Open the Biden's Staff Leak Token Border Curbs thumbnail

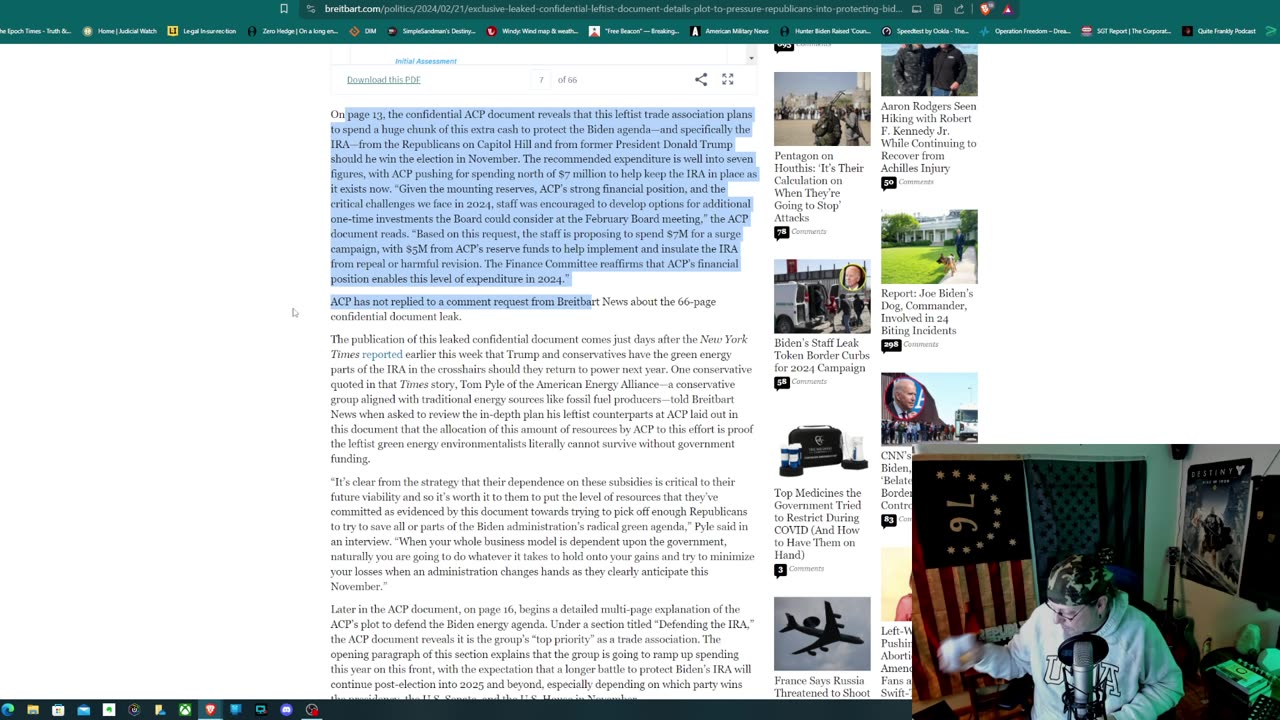pyautogui.click(x=822, y=296)
